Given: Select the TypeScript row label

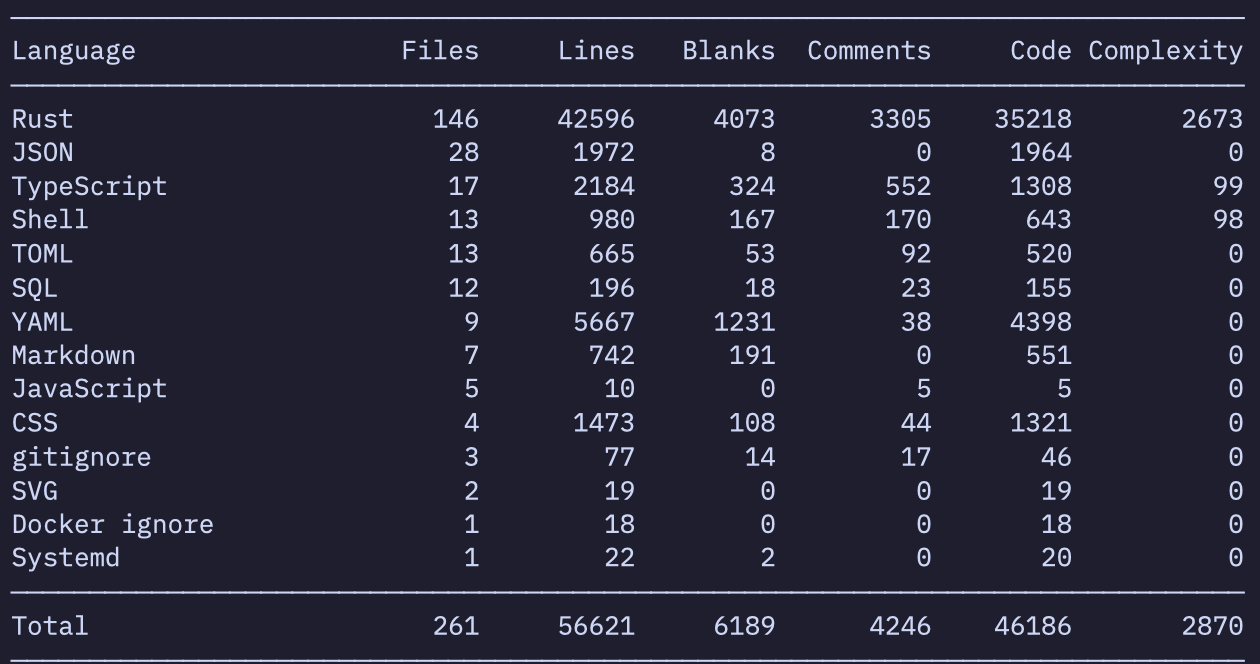Looking at the screenshot, I should pyautogui.click(x=89, y=187).
